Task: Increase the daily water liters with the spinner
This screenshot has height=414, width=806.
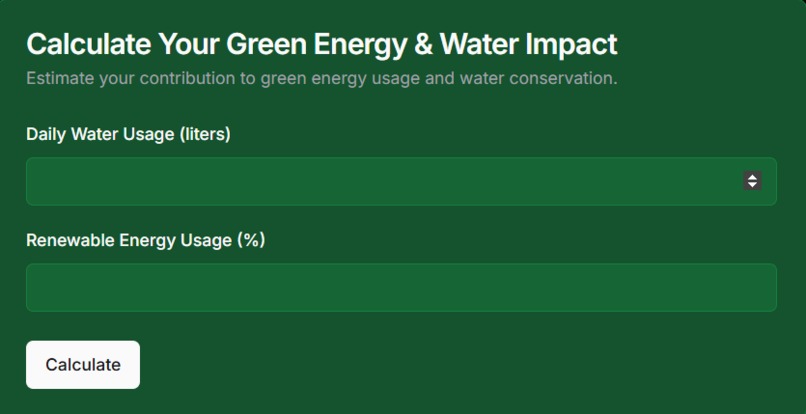Action: point(752,176)
